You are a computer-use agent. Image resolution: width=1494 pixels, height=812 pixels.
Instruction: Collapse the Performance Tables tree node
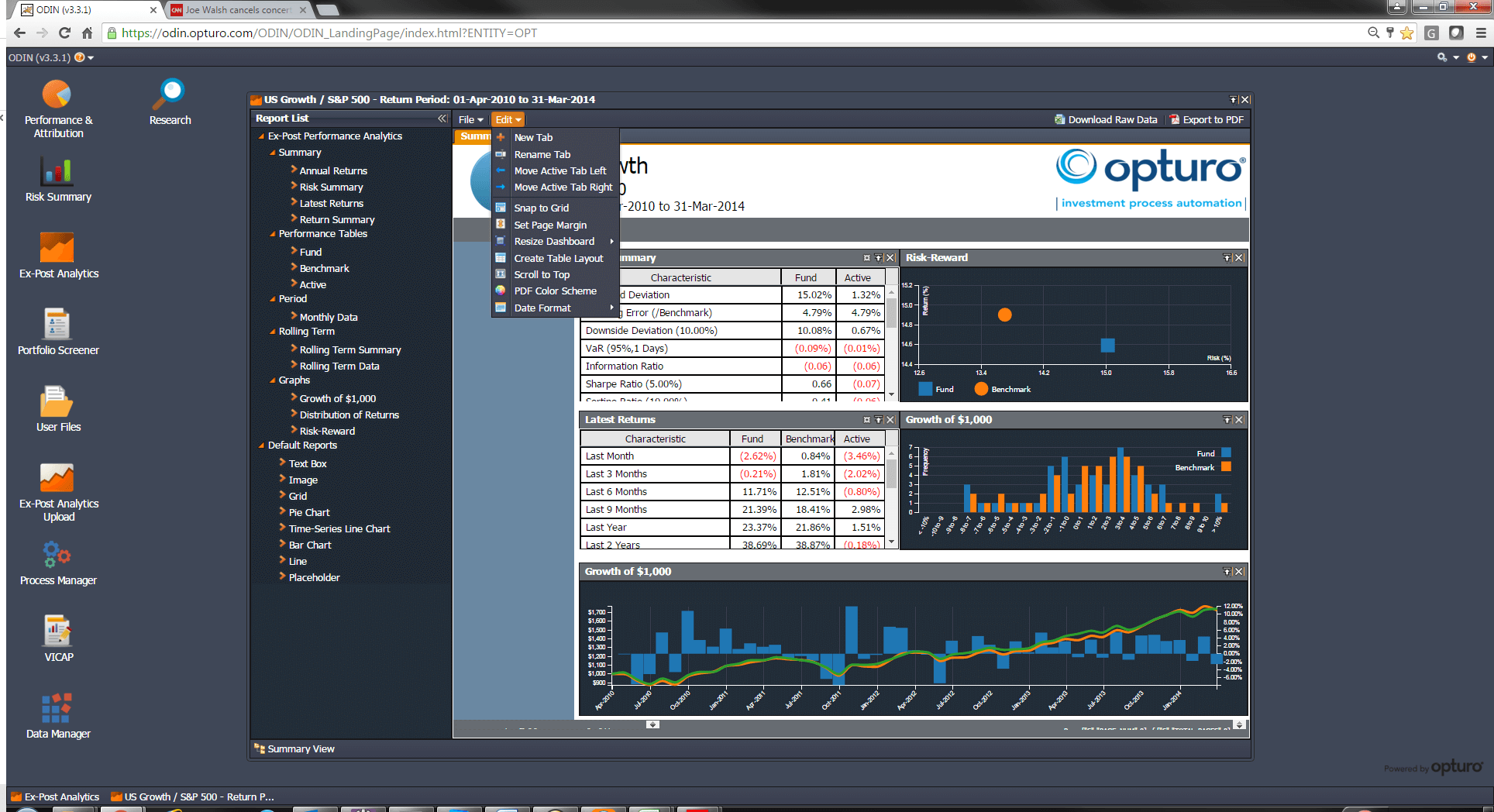click(x=273, y=234)
